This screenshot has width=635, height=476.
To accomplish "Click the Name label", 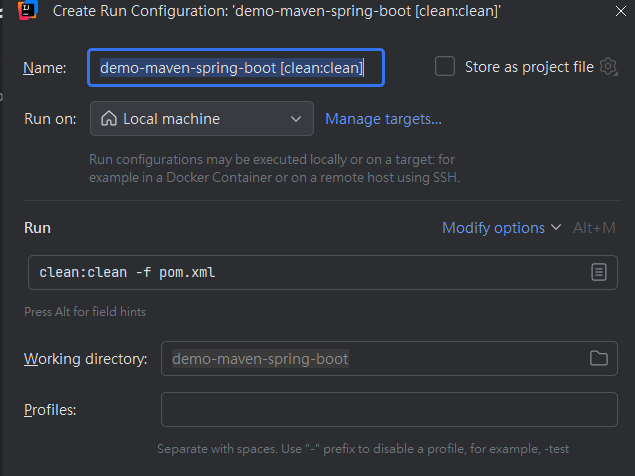I will point(45,68).
